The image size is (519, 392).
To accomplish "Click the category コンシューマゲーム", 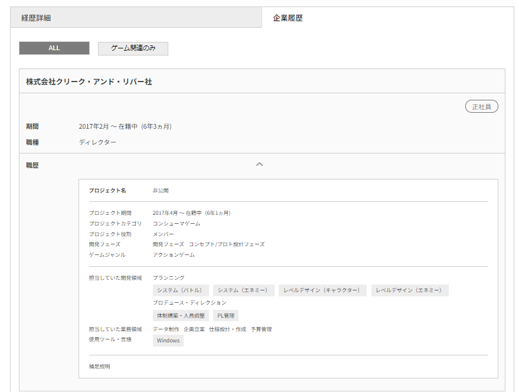I will tap(176, 224).
